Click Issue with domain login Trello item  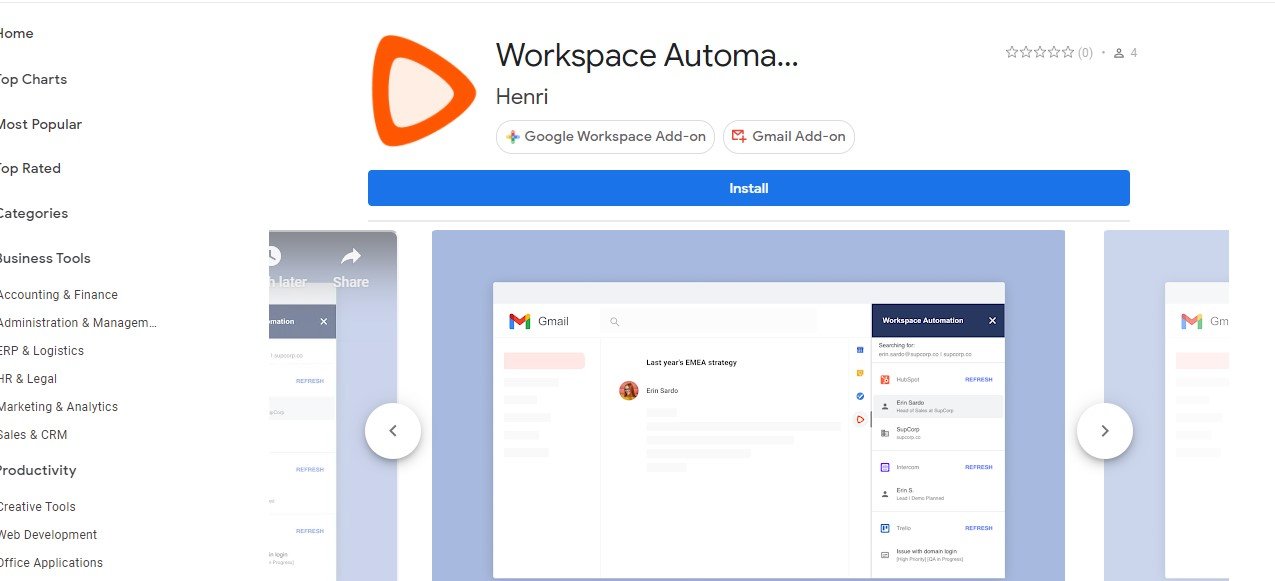938,554
